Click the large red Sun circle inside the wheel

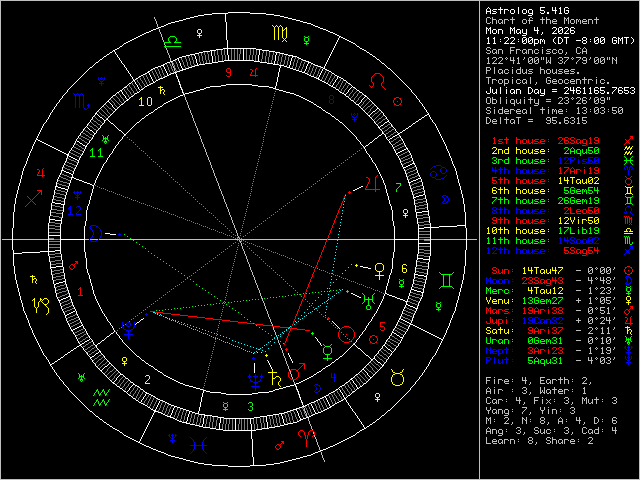[x=347, y=334]
